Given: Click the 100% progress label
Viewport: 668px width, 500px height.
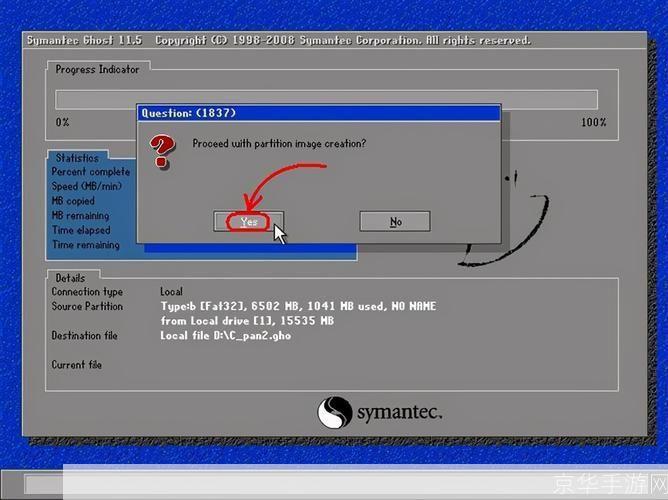Looking at the screenshot, I should pos(593,122).
